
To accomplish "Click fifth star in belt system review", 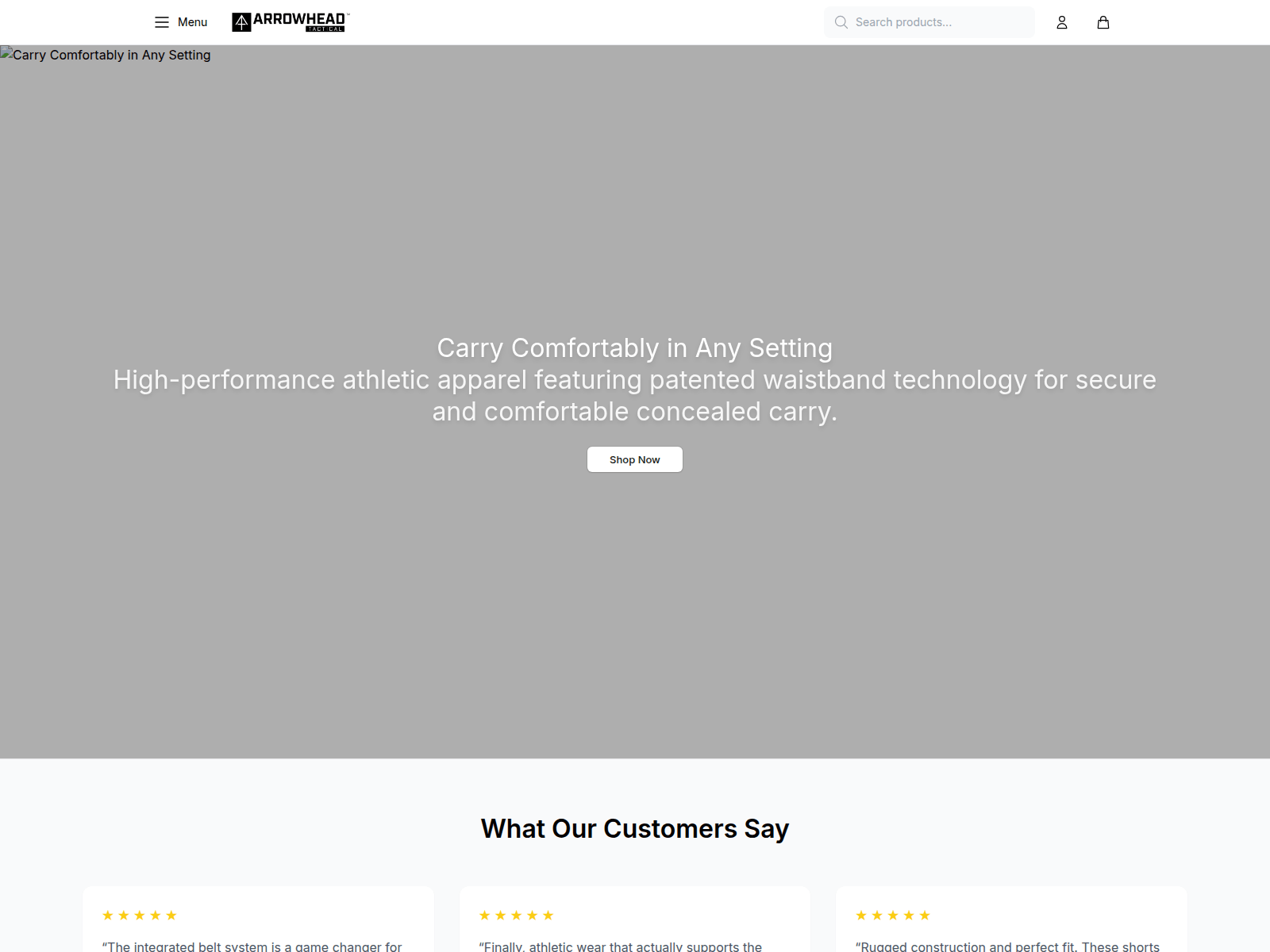I will pos(171,916).
